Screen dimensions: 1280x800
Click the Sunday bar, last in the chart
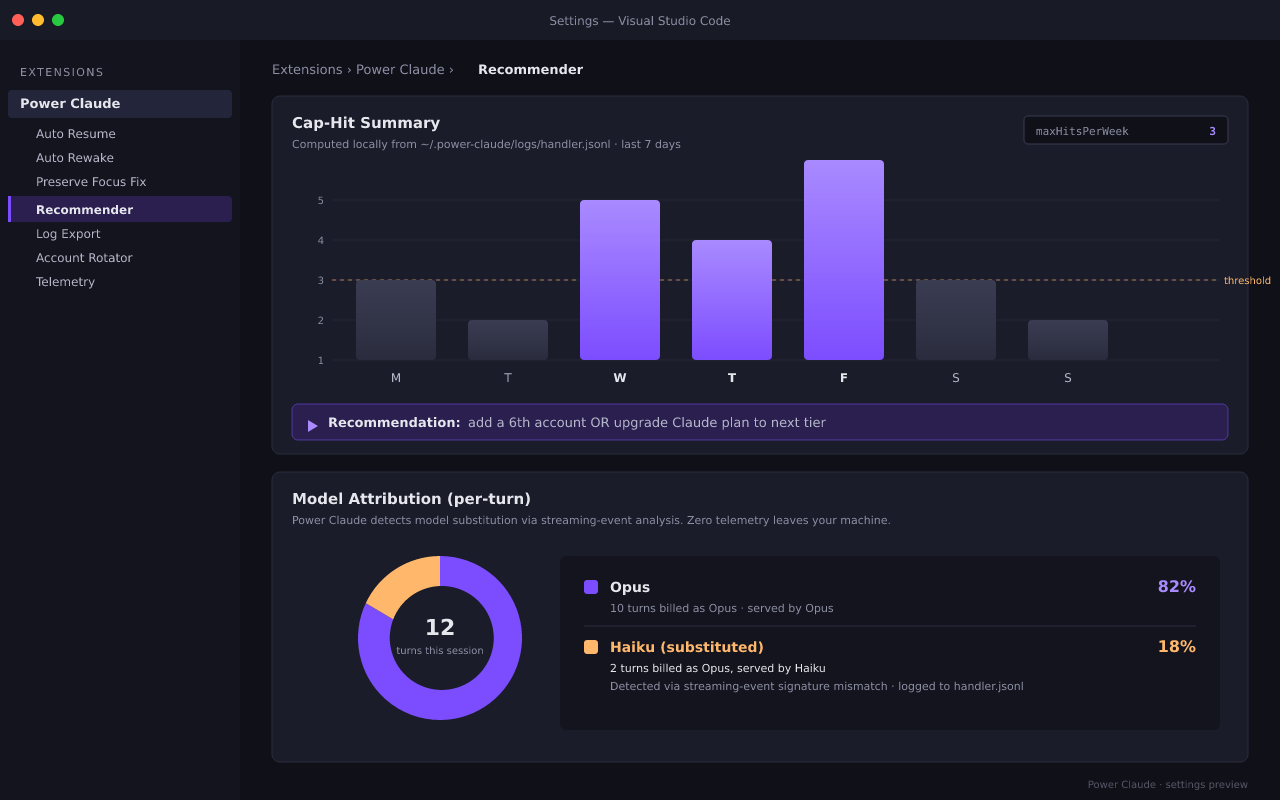(x=1068, y=340)
